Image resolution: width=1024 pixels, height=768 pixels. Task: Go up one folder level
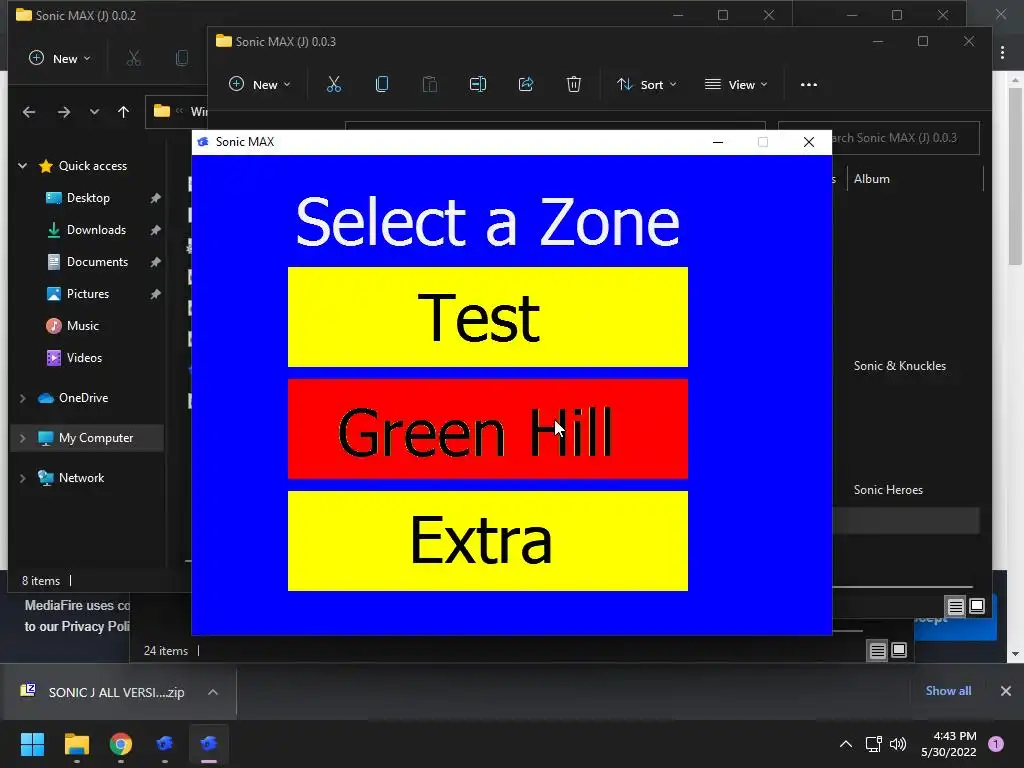point(123,112)
